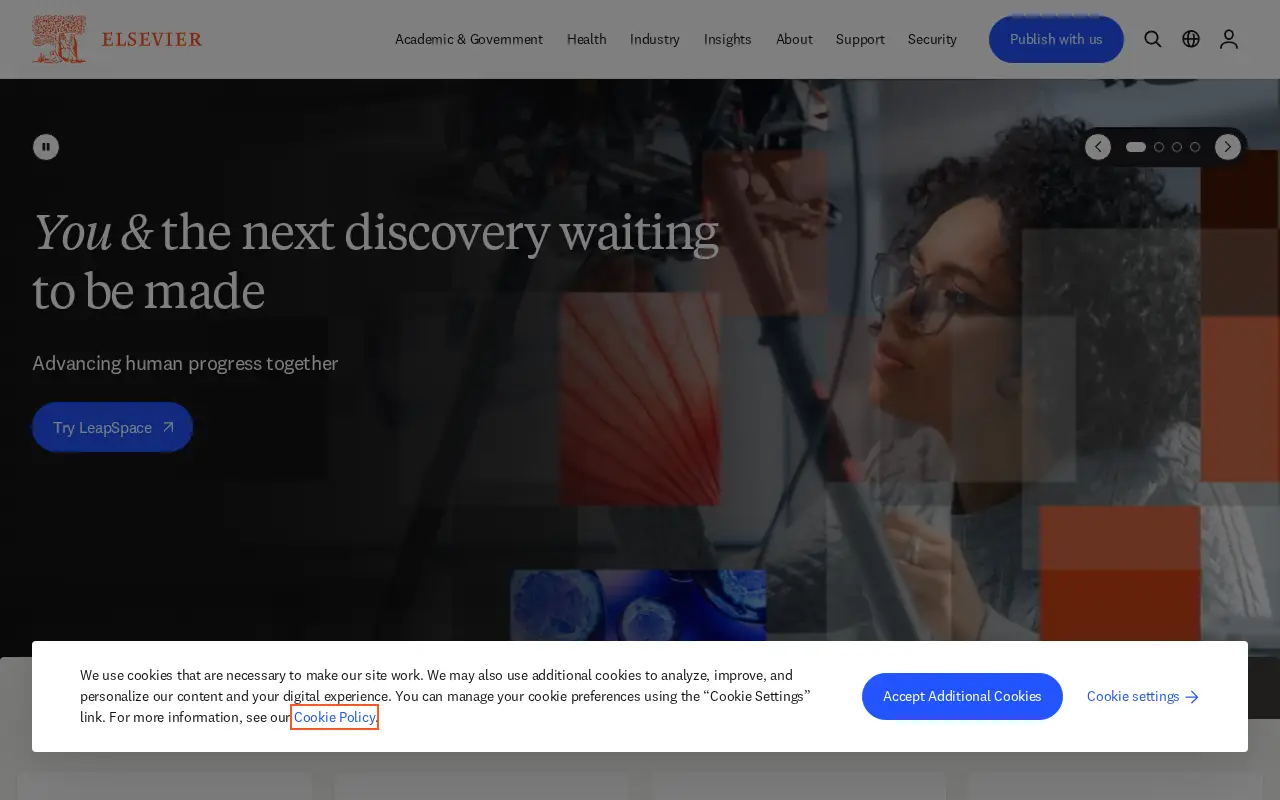Open the About menu
Image resolution: width=1280 pixels, height=800 pixels.
(x=794, y=39)
